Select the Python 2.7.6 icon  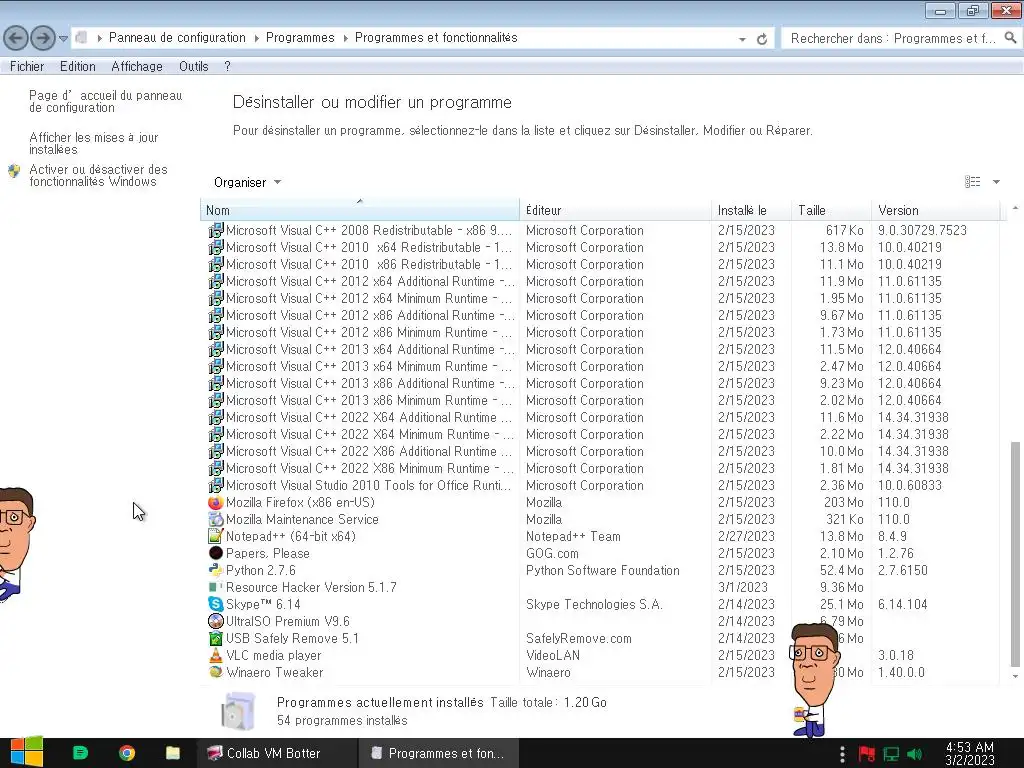coord(216,570)
